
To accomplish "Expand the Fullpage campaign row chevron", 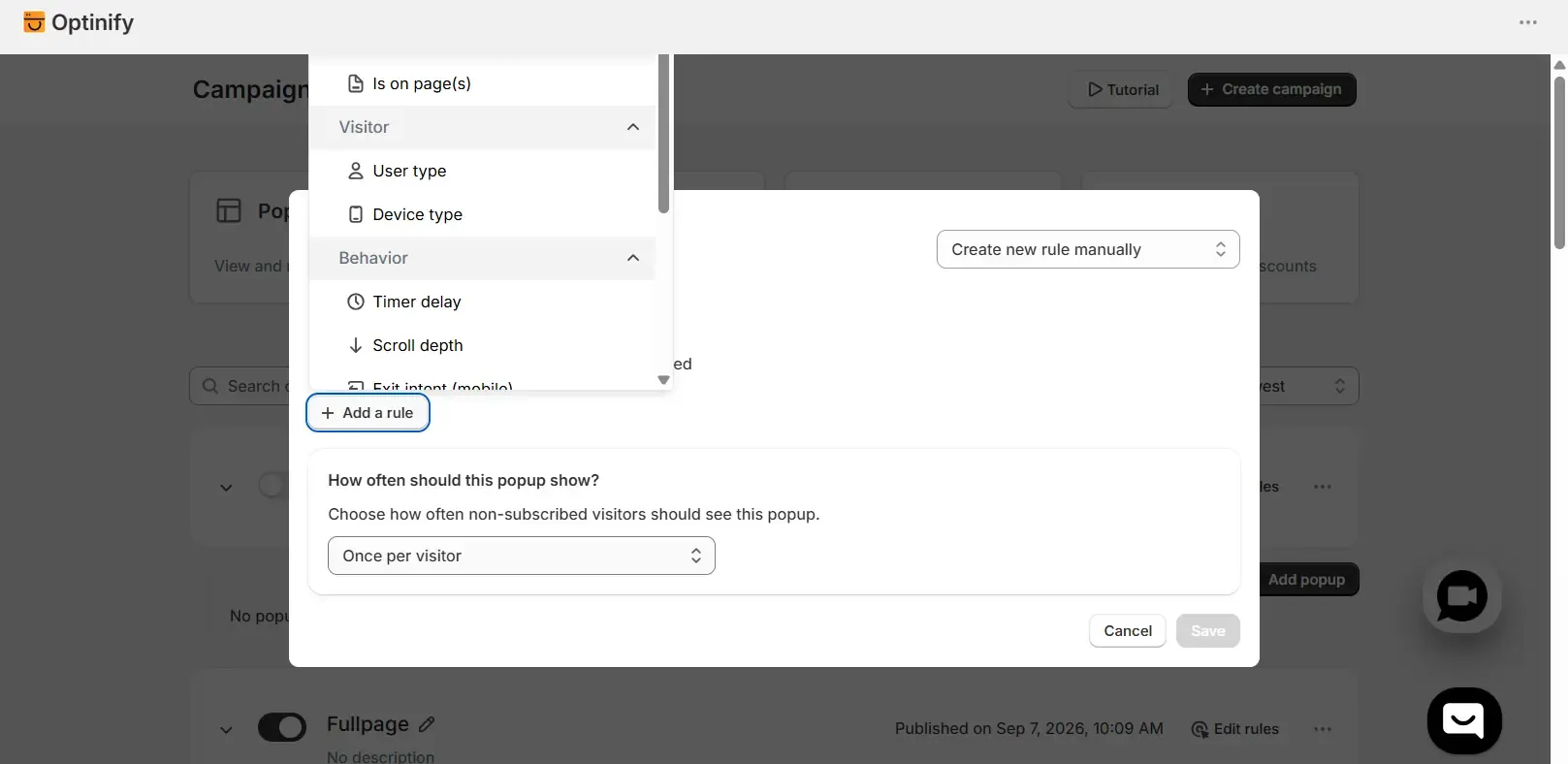I will tap(226, 729).
